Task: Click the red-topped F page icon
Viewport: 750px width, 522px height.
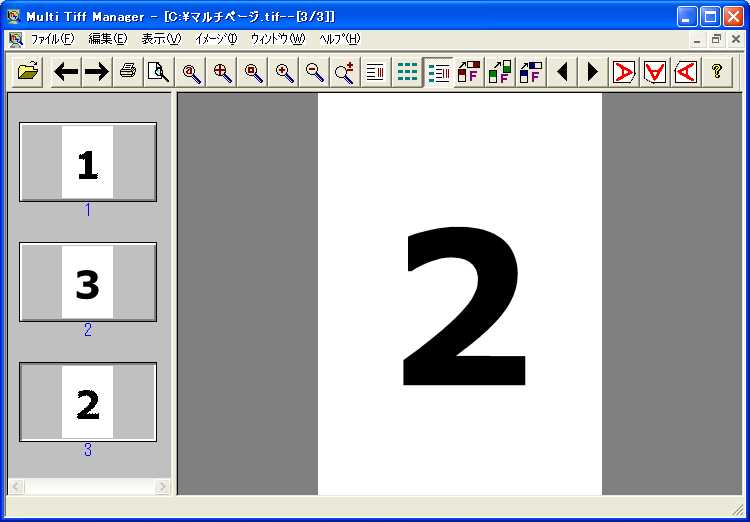Action: click(x=469, y=72)
